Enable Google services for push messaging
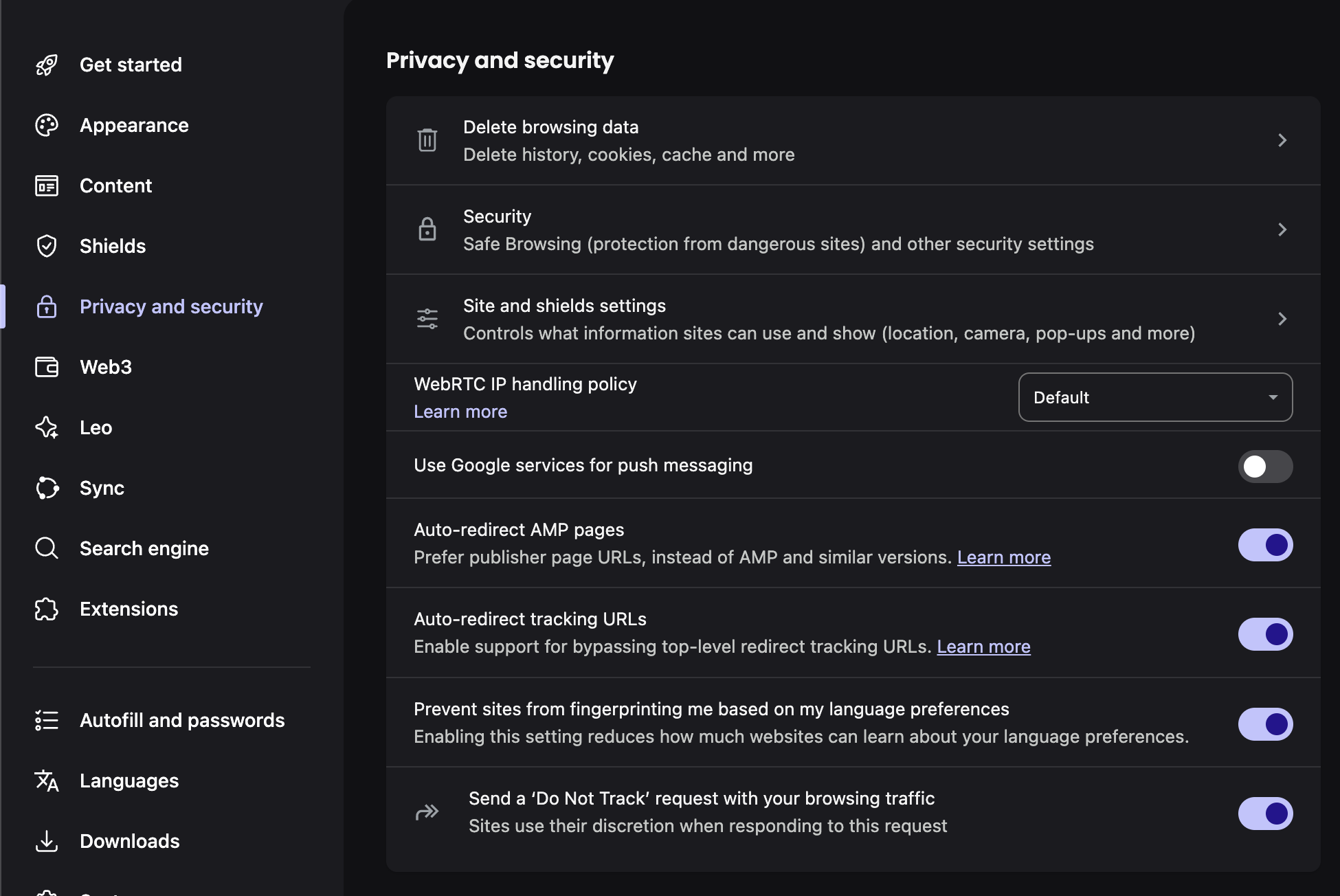 1265,467
